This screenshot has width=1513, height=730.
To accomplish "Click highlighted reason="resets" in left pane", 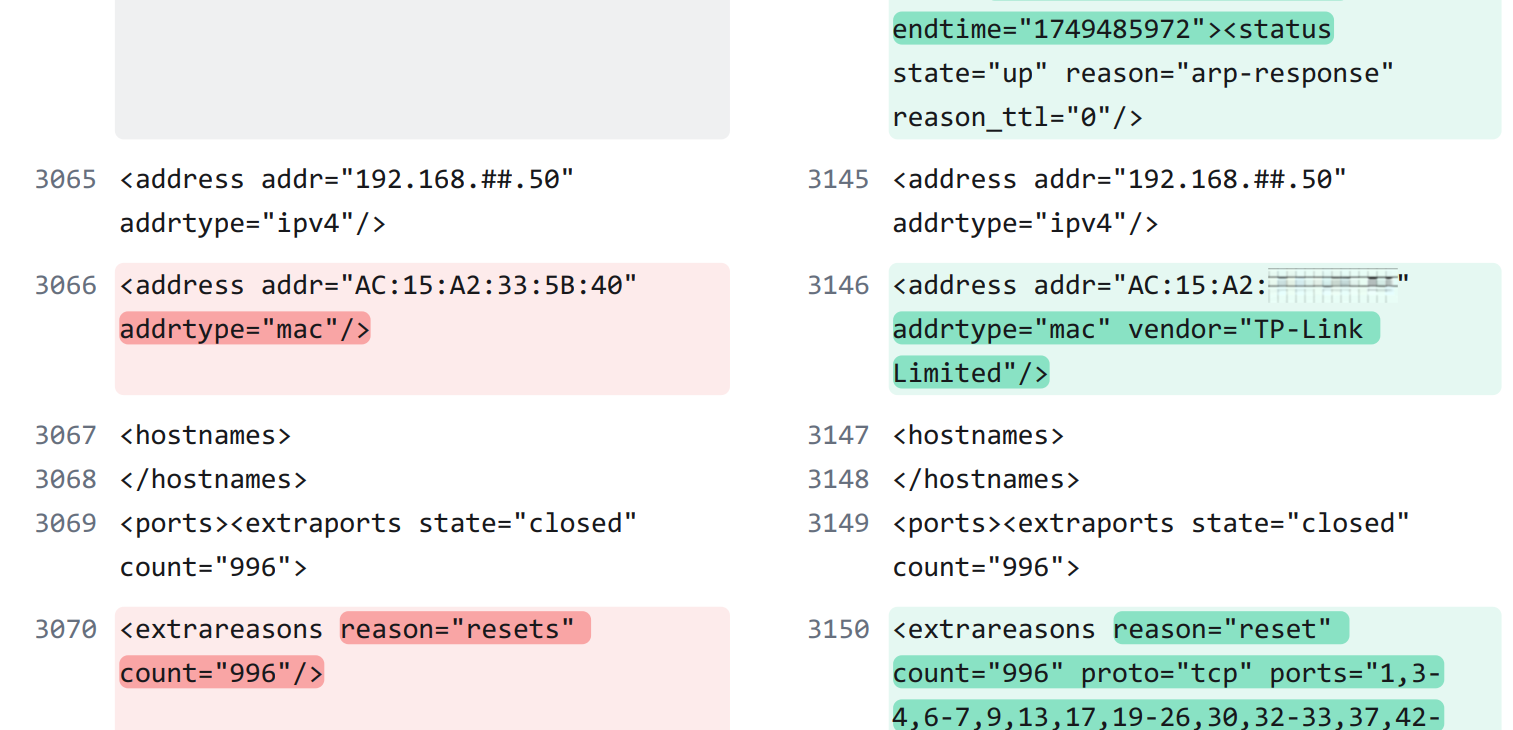I will (x=465, y=629).
